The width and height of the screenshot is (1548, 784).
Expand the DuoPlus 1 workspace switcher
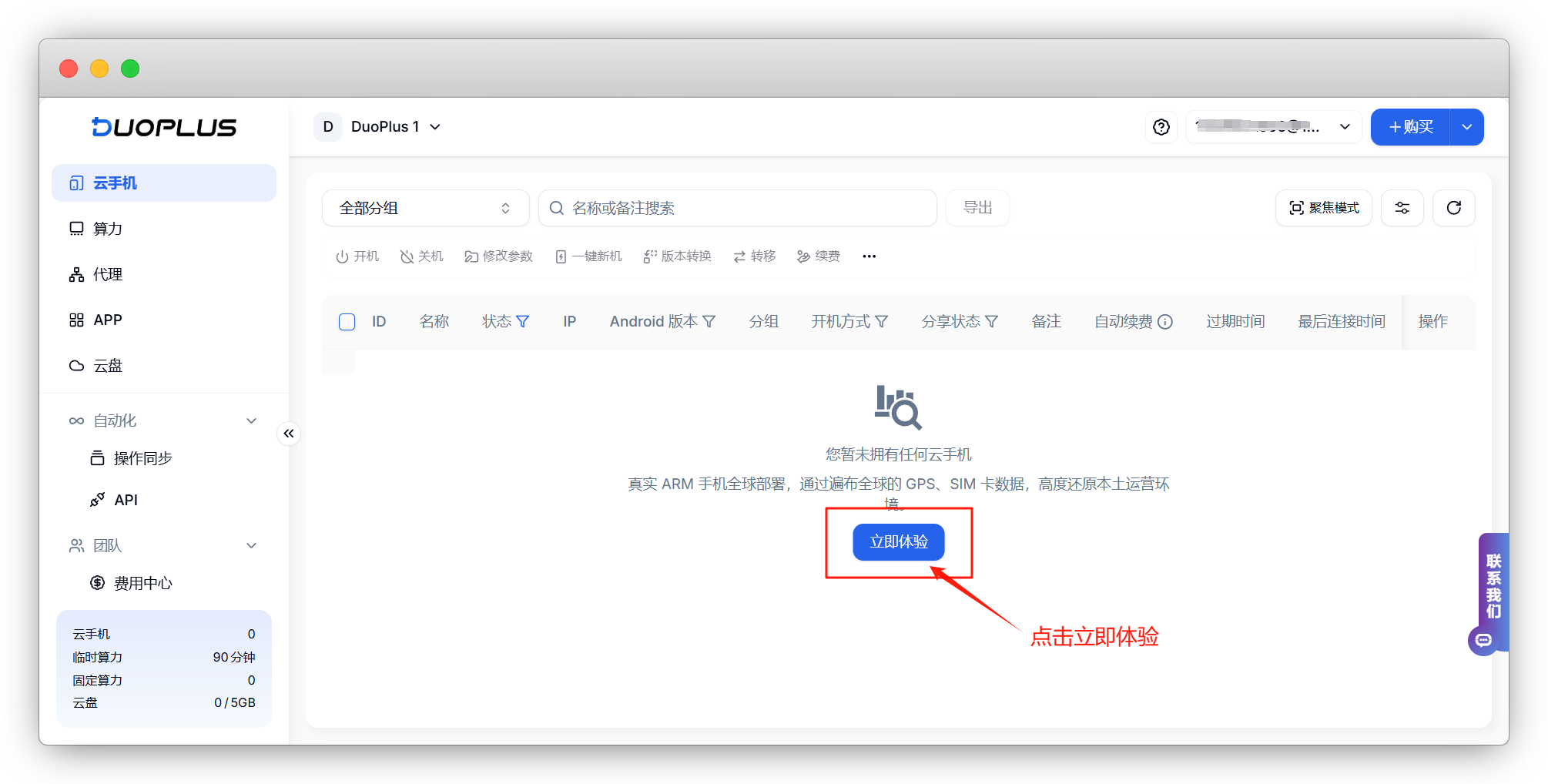(377, 127)
